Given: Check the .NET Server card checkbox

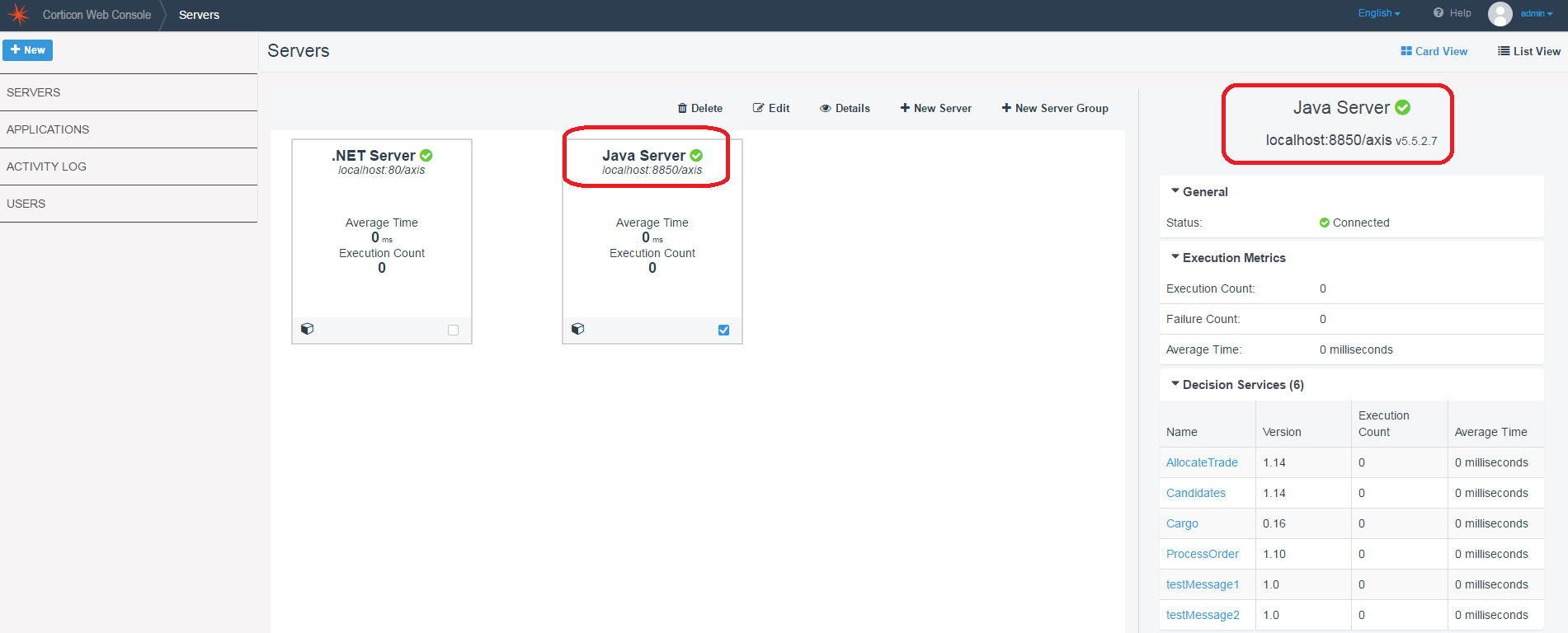Looking at the screenshot, I should tap(453, 330).
